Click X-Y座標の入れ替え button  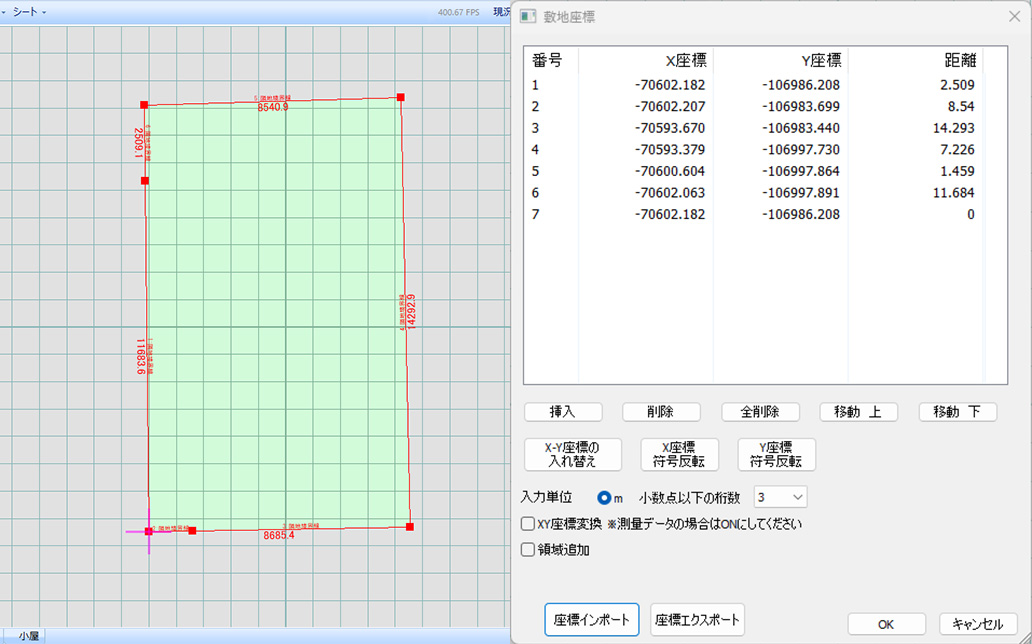tap(573, 455)
